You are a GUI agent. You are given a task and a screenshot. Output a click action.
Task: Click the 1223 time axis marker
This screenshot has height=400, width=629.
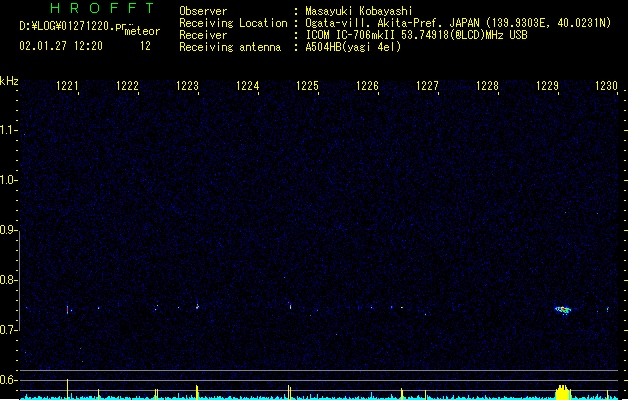(187, 86)
